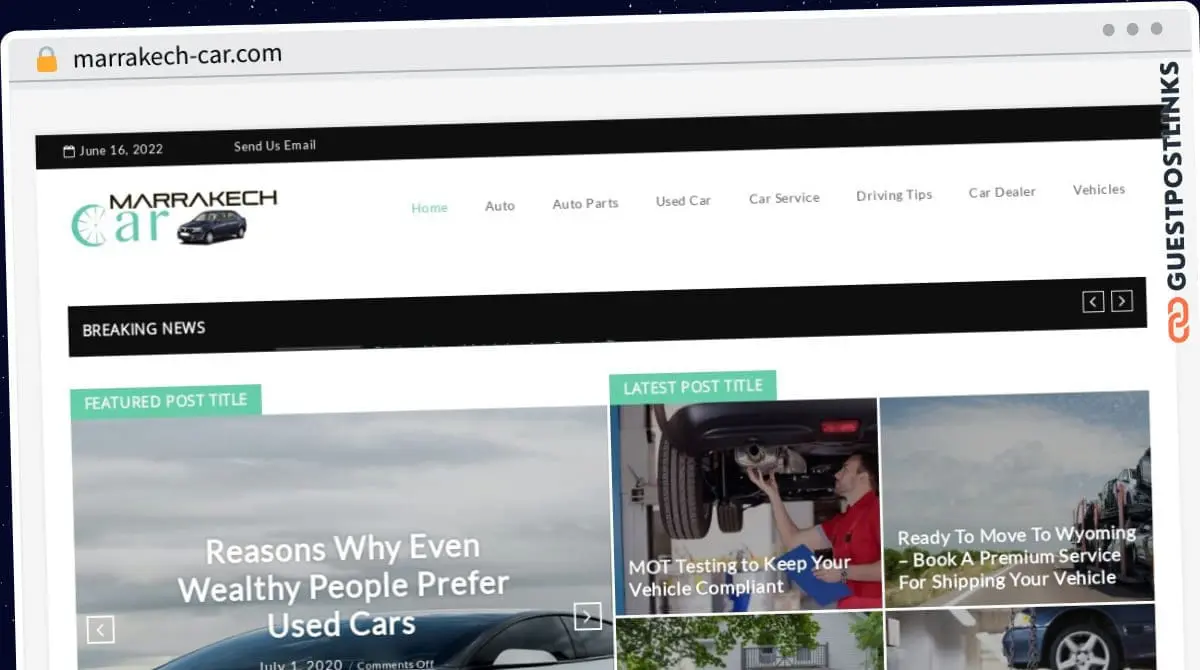Image resolution: width=1200 pixels, height=670 pixels.
Task: Click the padlock icon in address bar
Action: (47, 59)
